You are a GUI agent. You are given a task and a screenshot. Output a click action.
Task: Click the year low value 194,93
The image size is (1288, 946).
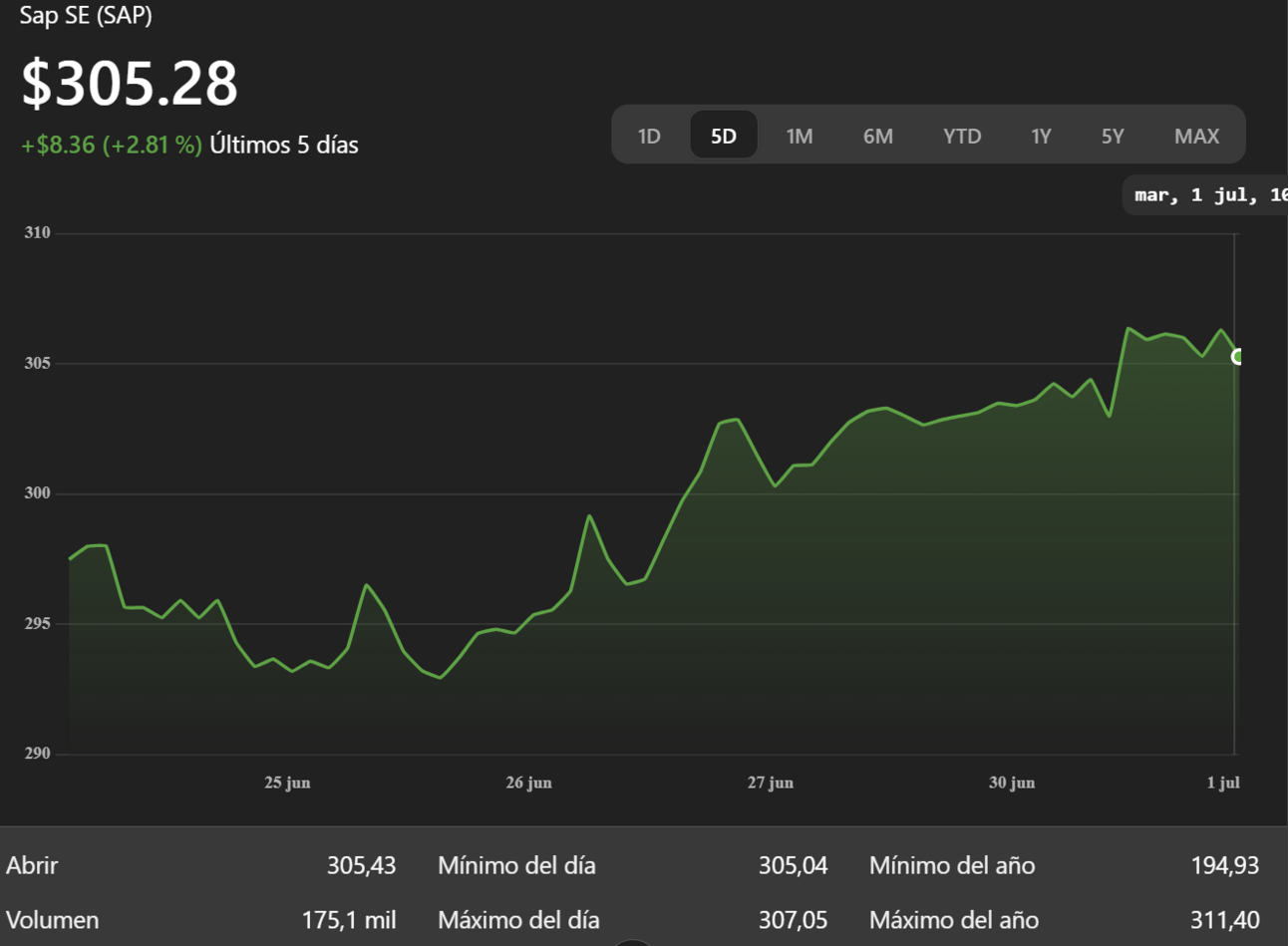(1224, 865)
